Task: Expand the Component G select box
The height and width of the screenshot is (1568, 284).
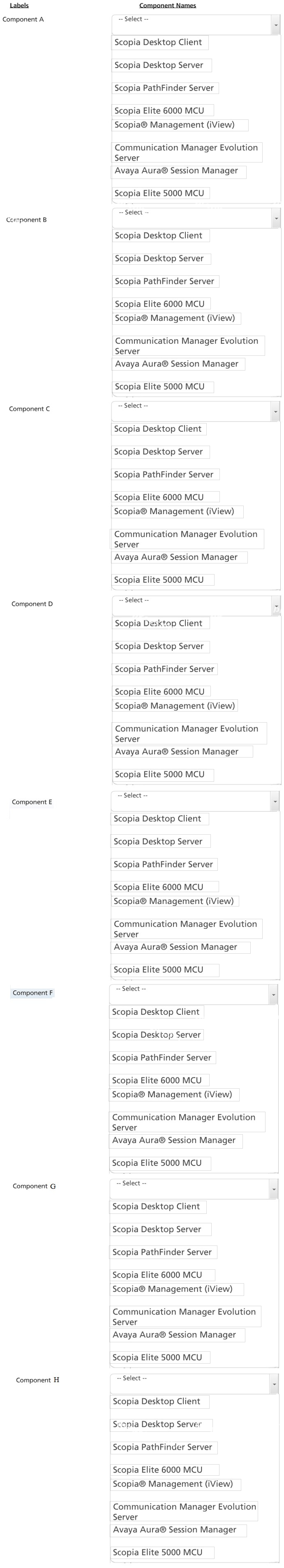Action: coord(194,1189)
